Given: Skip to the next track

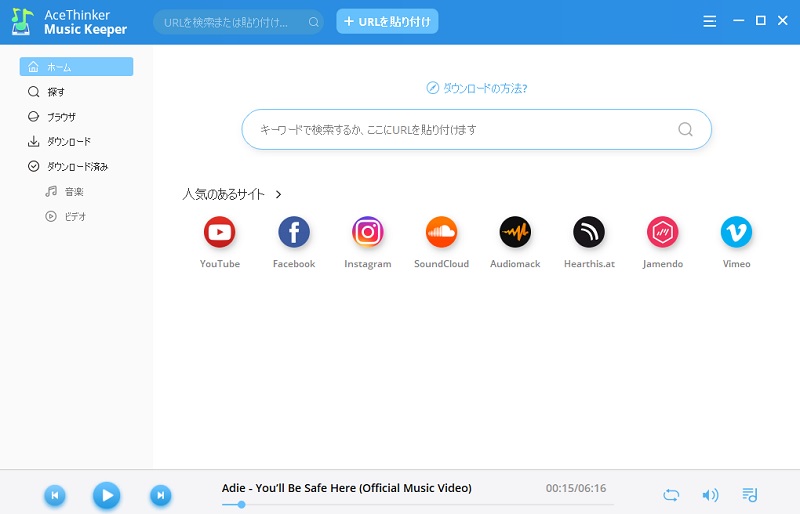Looking at the screenshot, I should pyautogui.click(x=161, y=495).
